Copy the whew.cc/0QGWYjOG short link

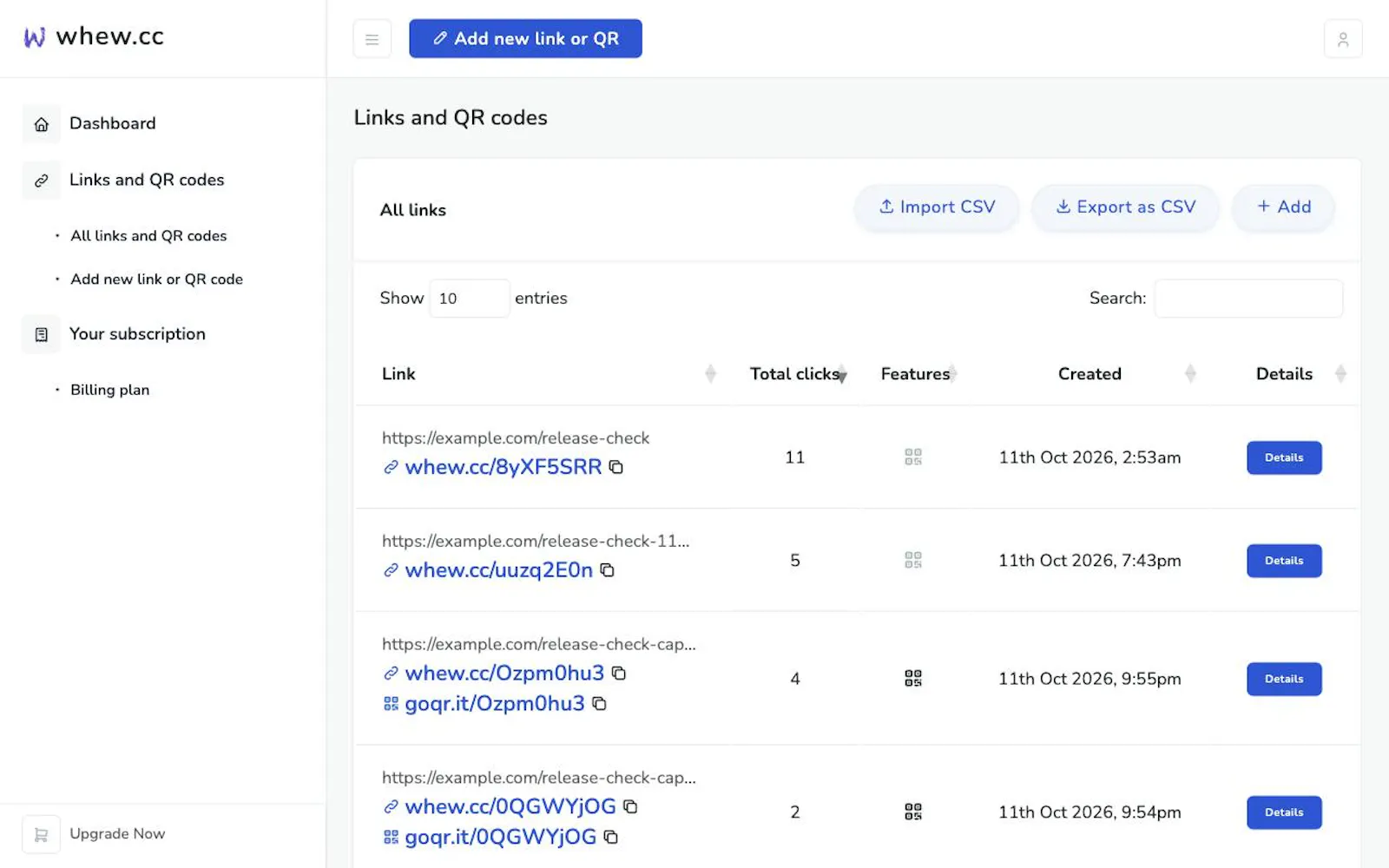[630, 807]
